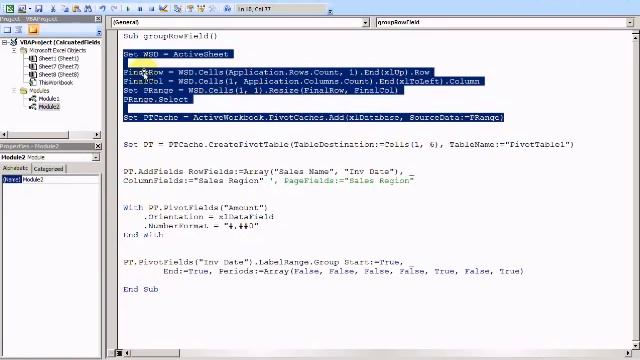Click the Undo arrow icon

(x=103, y=8)
